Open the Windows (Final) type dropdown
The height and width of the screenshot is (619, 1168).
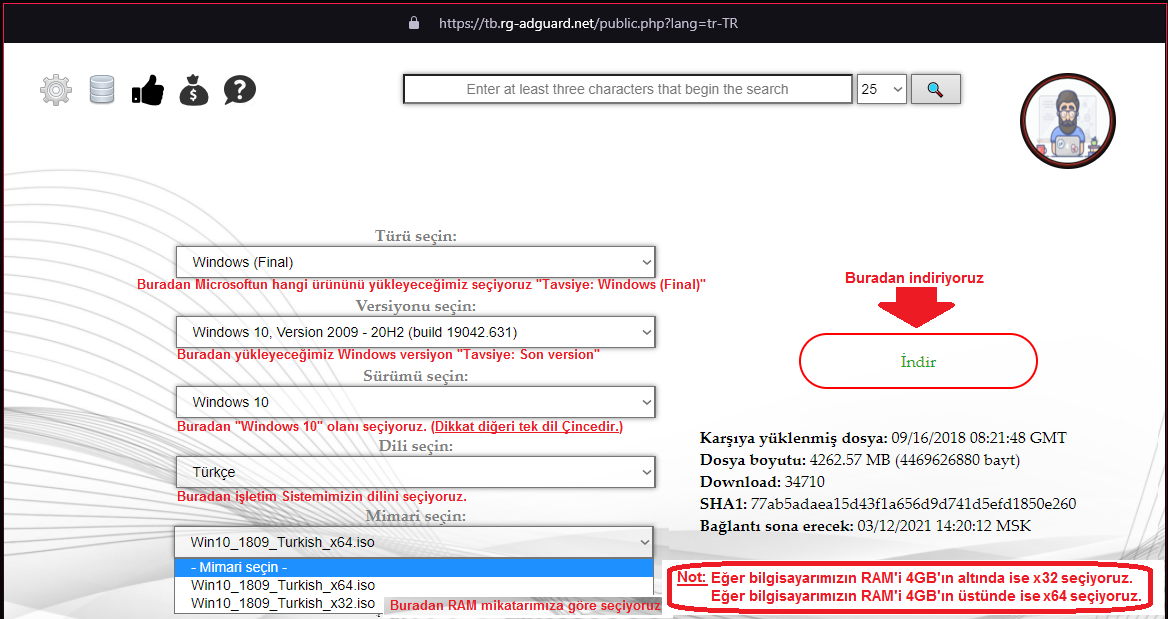(x=416, y=262)
